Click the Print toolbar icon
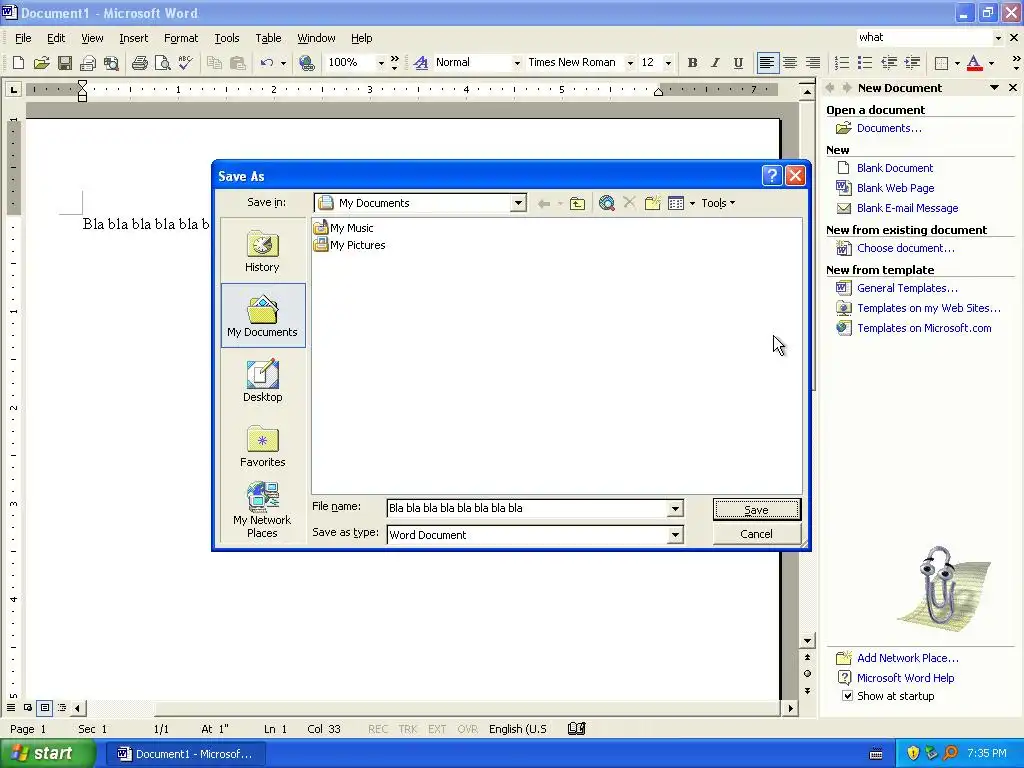The image size is (1024, 768). click(x=139, y=63)
